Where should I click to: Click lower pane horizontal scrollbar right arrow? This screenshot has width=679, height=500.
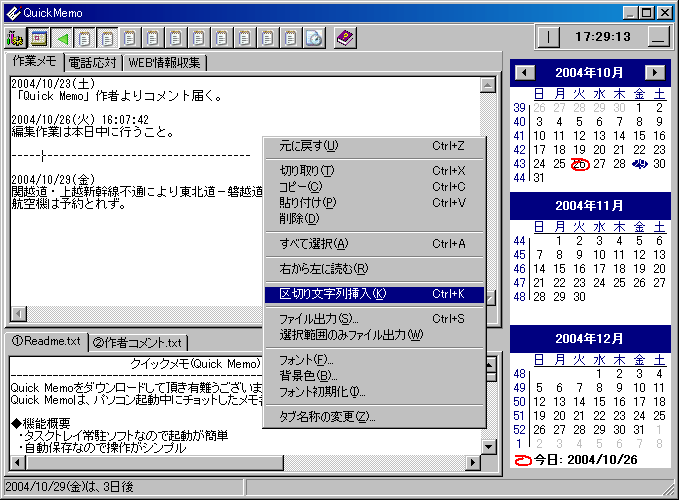pos(473,462)
